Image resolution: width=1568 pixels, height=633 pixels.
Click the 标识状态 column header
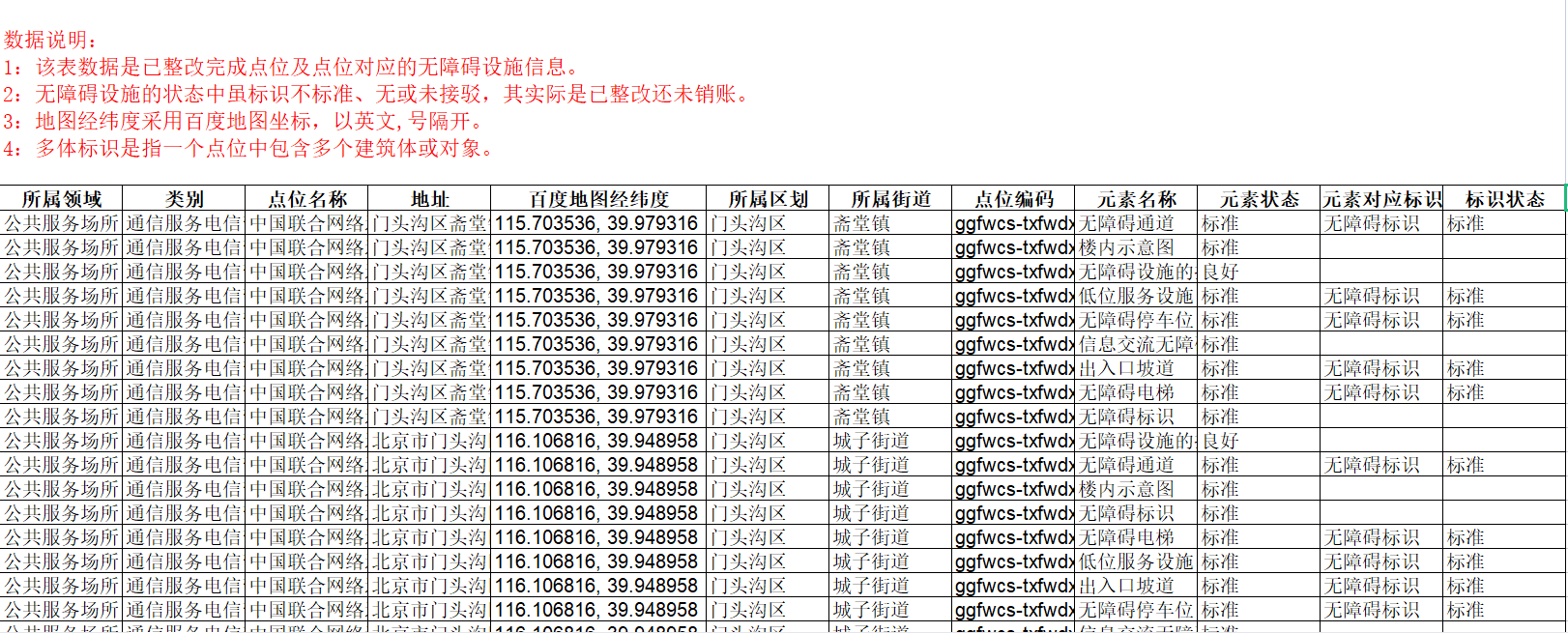coord(1504,199)
